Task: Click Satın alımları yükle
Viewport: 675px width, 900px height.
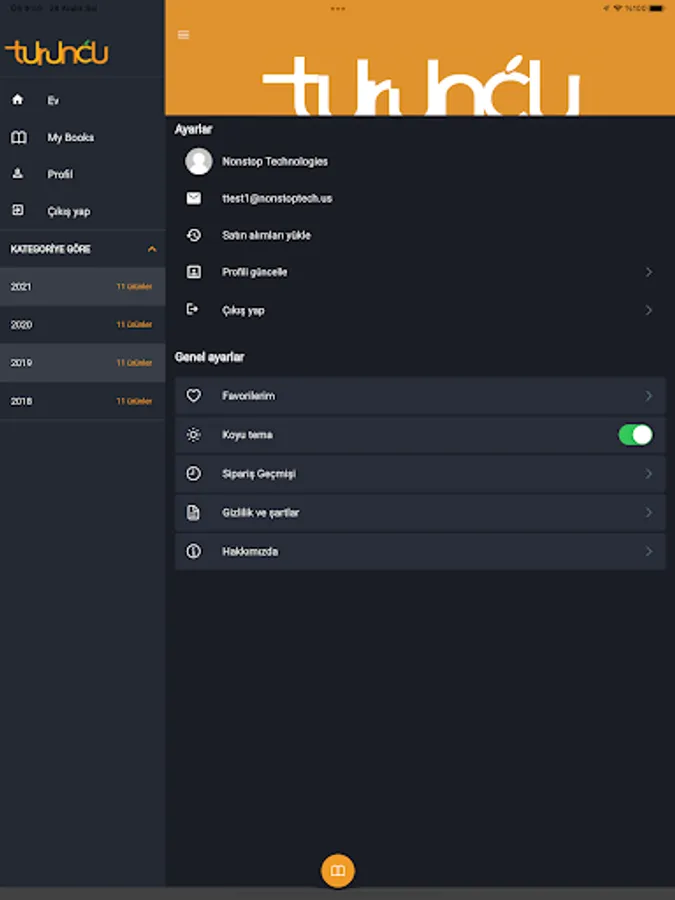Action: [x=266, y=235]
